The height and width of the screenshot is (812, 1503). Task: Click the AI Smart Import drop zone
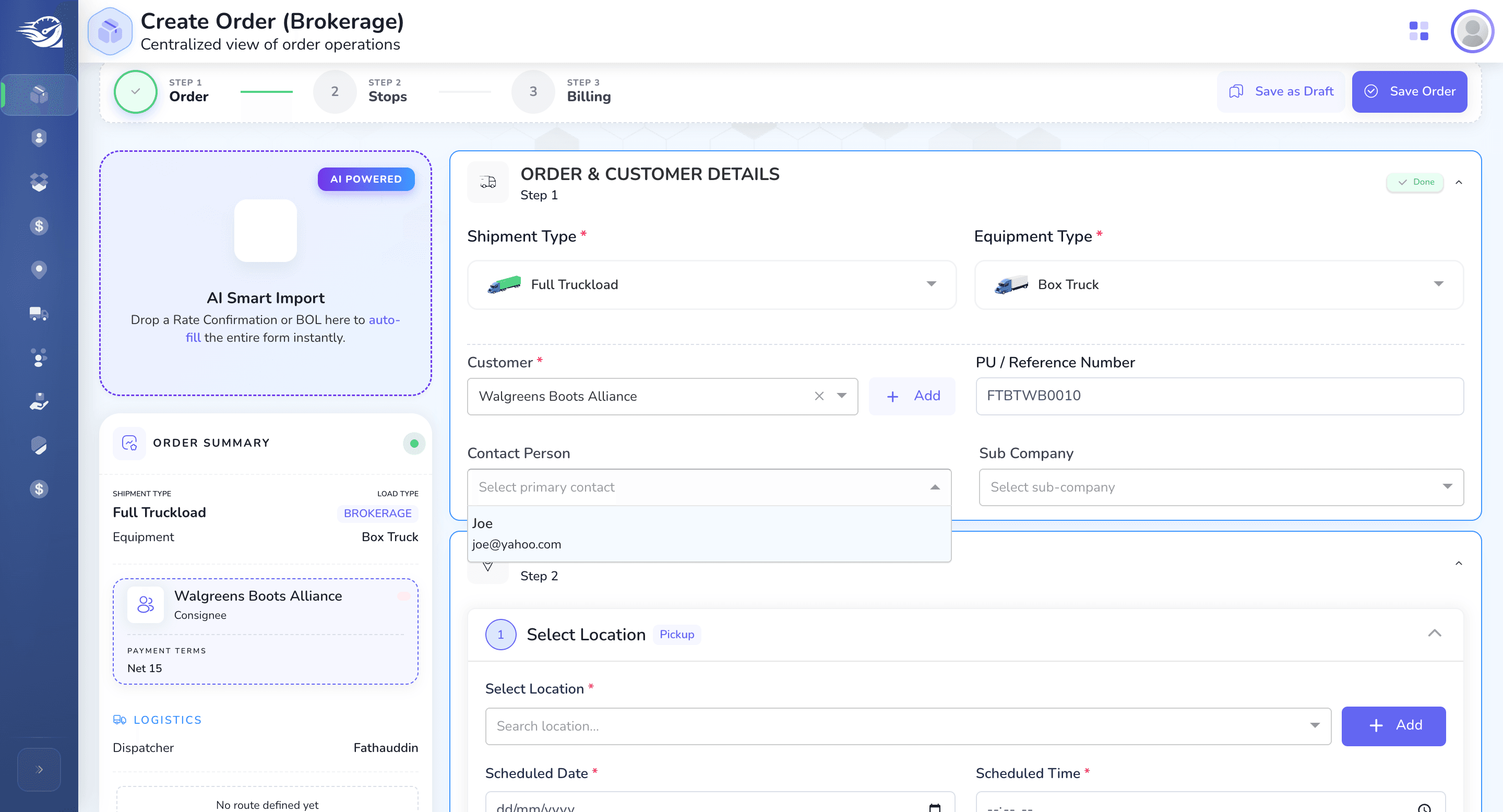pyautogui.click(x=266, y=273)
